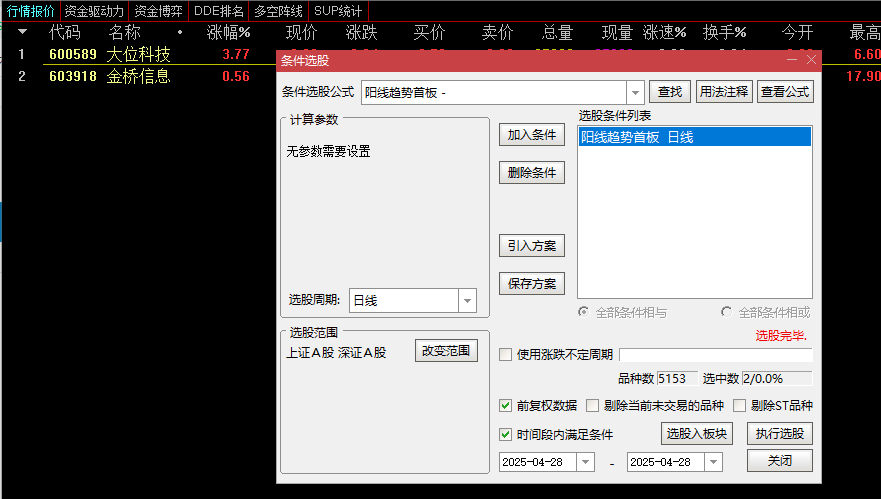Sort by the 今开 column header
Viewport: 881px width, 499px height.
pos(797,33)
